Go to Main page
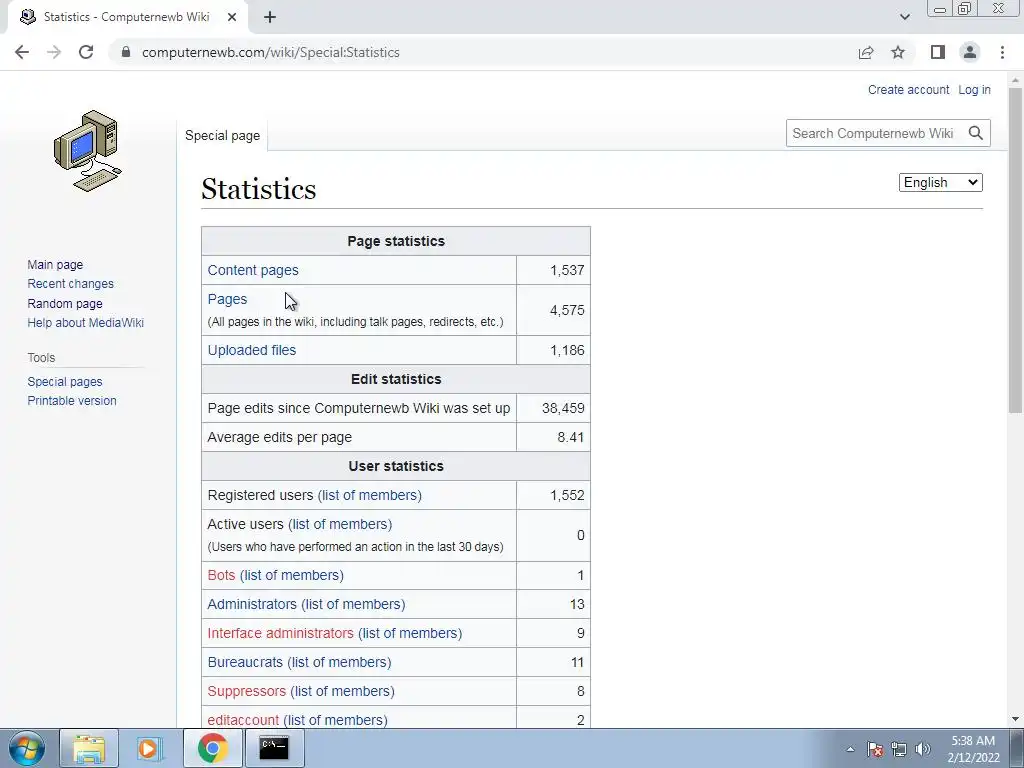The image size is (1024, 768). click(x=55, y=264)
